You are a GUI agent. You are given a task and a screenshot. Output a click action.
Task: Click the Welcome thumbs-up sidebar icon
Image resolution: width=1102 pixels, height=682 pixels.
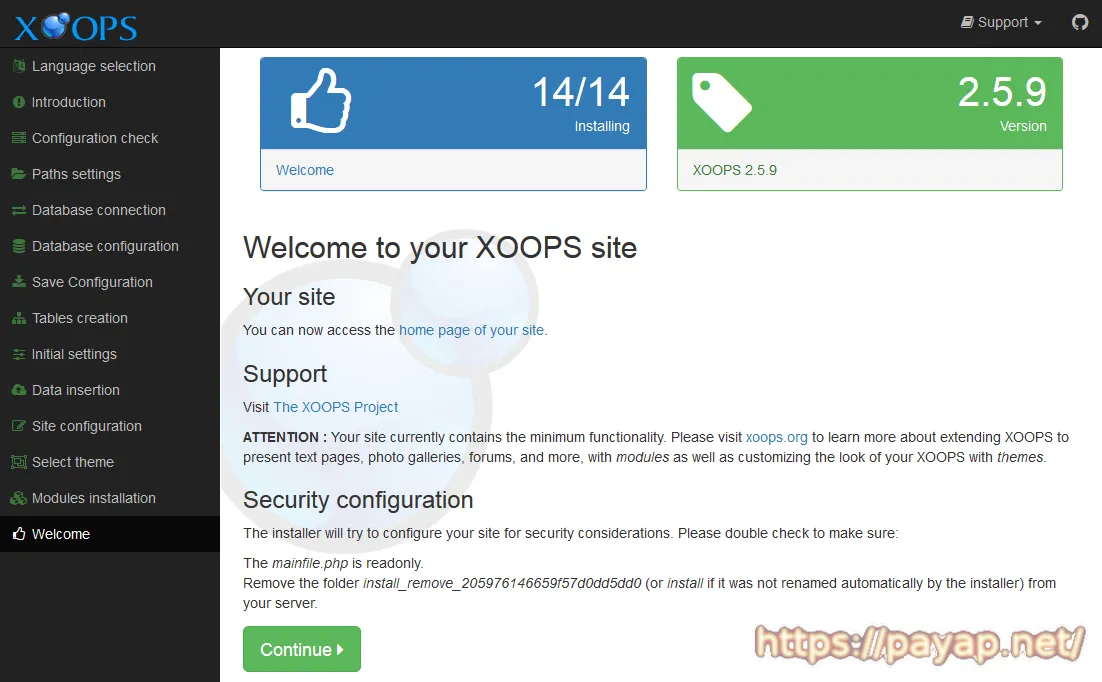(x=19, y=534)
